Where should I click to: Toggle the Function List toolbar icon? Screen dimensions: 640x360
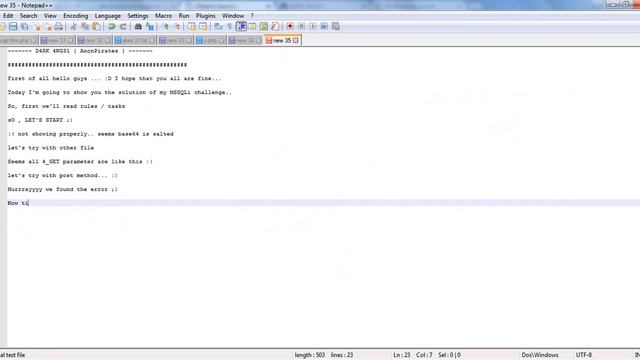(x=275, y=27)
